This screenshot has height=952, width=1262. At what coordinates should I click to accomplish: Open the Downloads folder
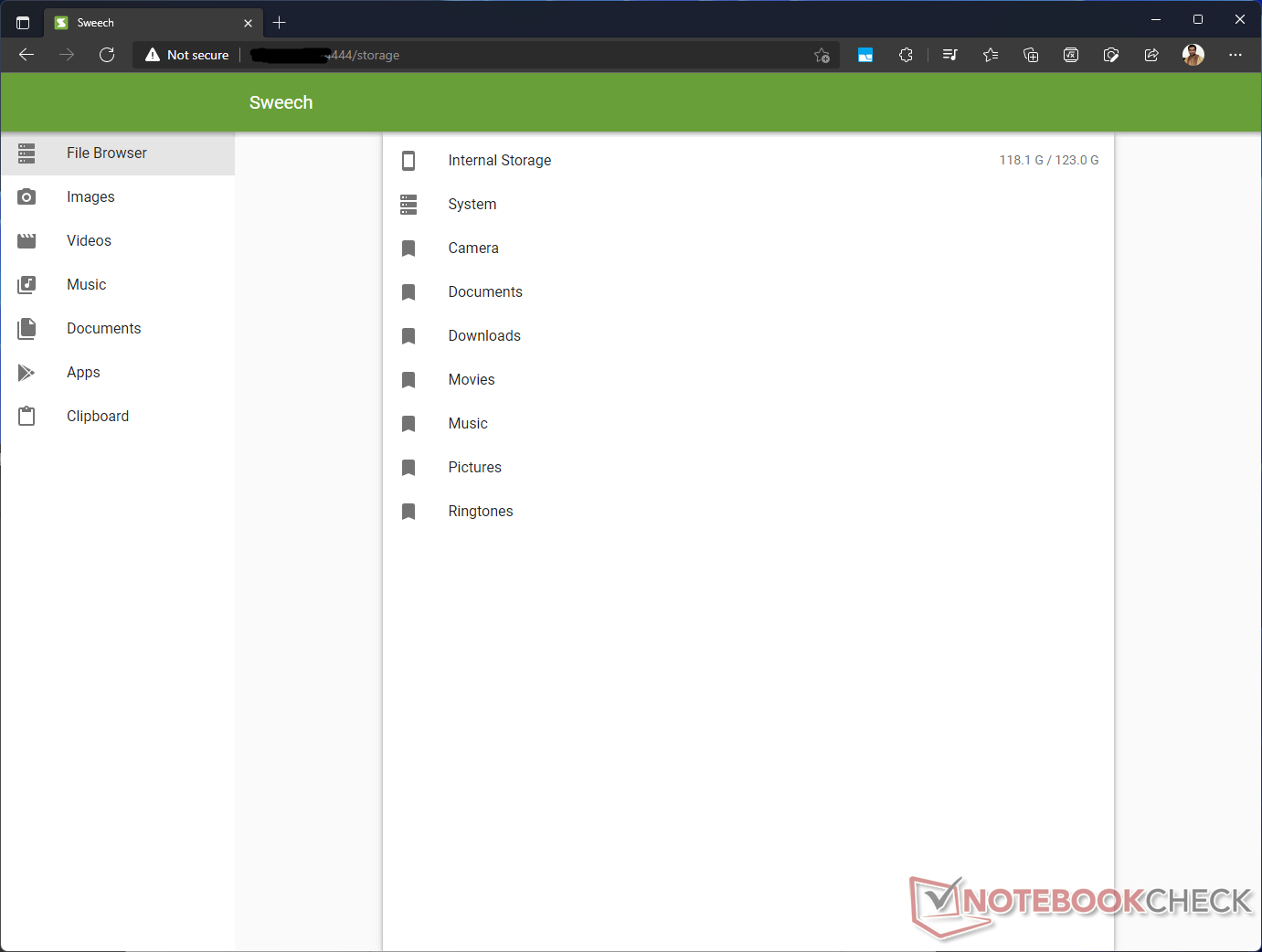point(748,336)
